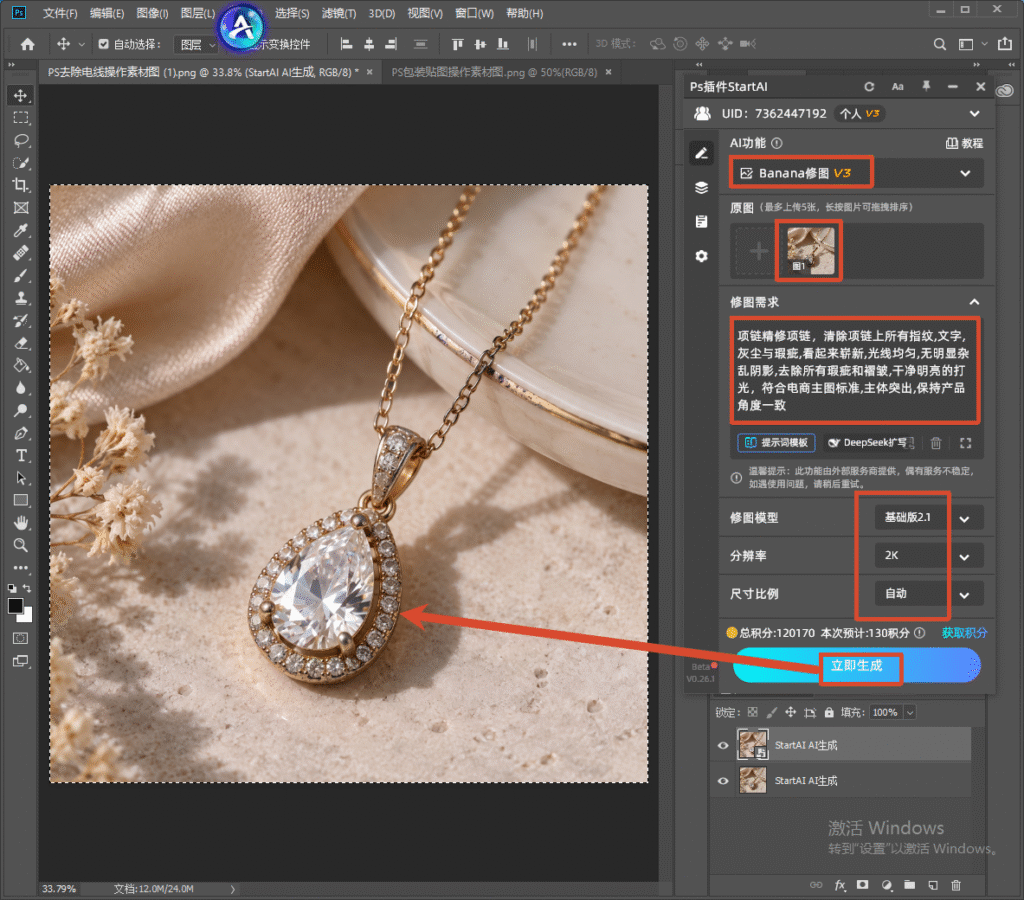Open the 分辨率 dropdown showing 2K
1024x900 pixels.
[x=929, y=556]
